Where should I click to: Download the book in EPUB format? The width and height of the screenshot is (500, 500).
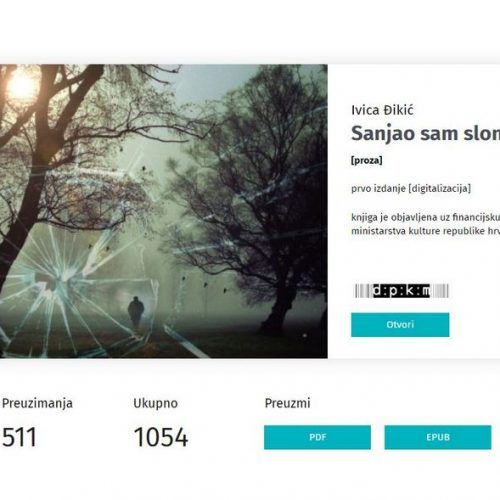click(438, 437)
